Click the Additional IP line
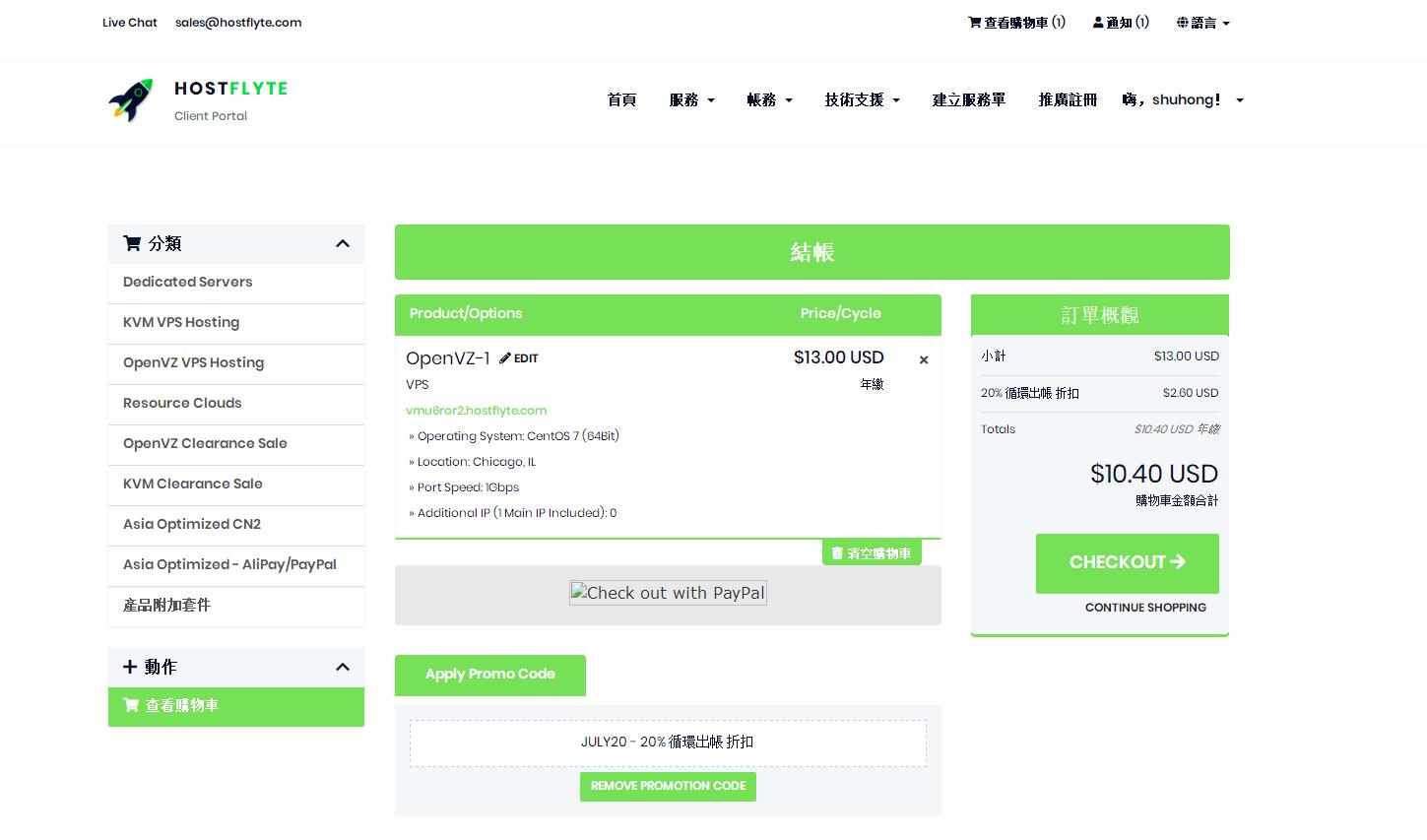This screenshot has height=840, width=1427. click(x=513, y=513)
